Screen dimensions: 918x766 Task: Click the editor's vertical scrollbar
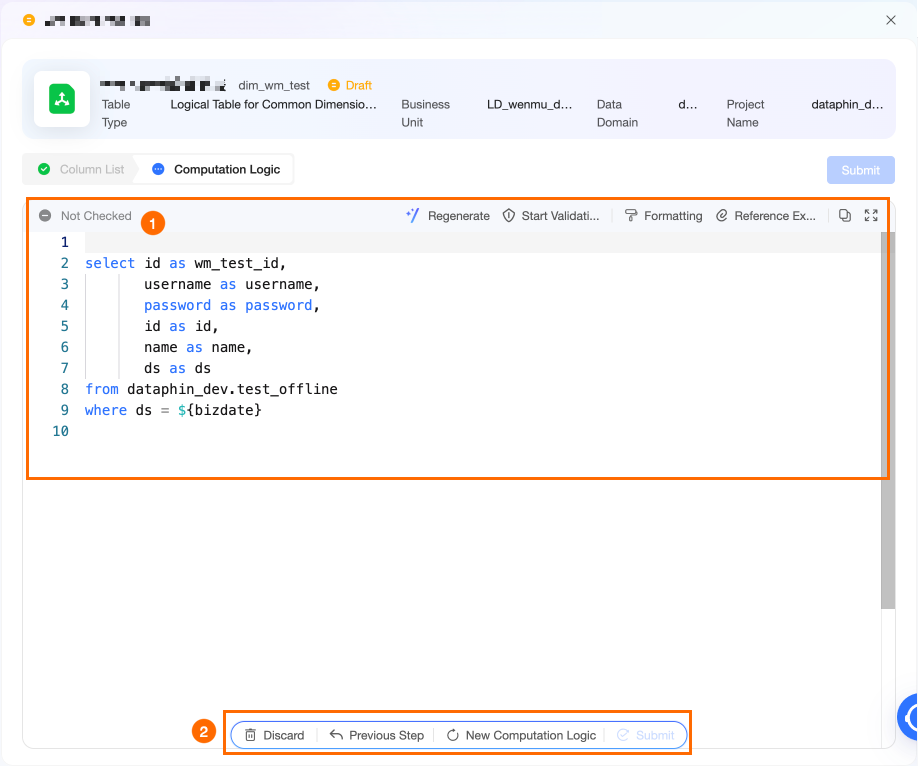coord(887,420)
